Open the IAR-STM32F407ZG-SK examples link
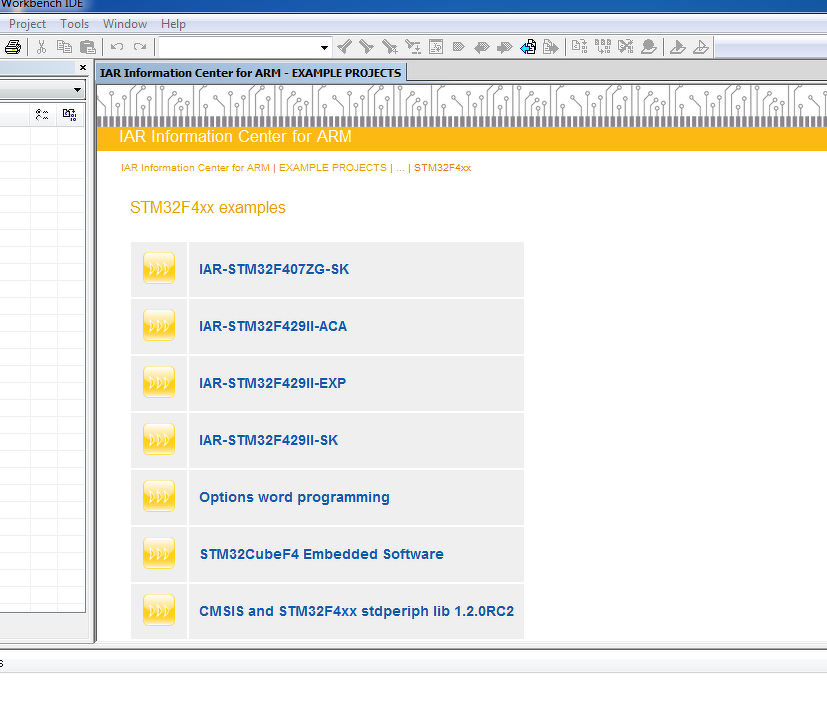The width and height of the screenshot is (827, 722). [274, 269]
